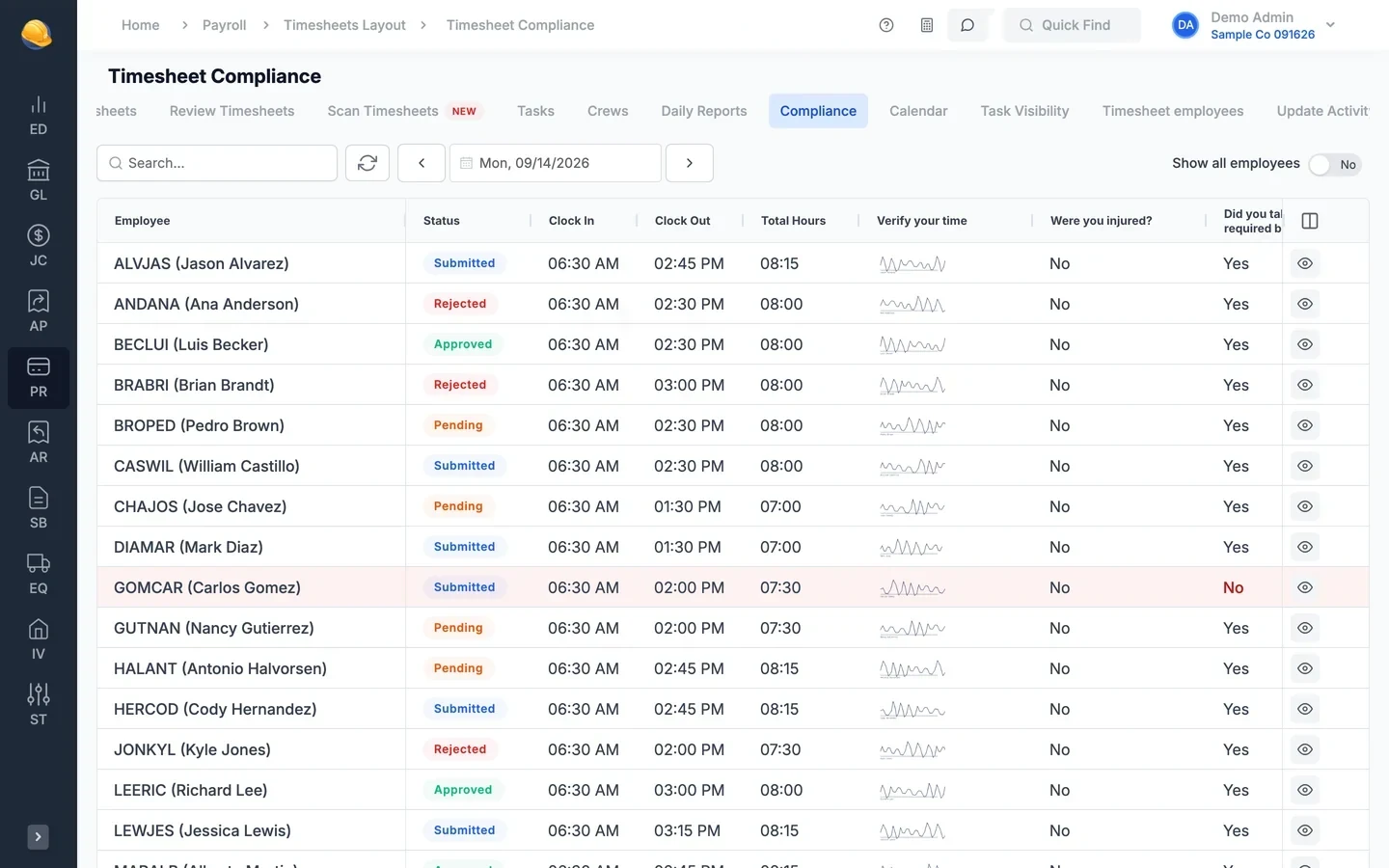Open the PR payroll module
The width and height of the screenshot is (1389, 868).
point(39,378)
